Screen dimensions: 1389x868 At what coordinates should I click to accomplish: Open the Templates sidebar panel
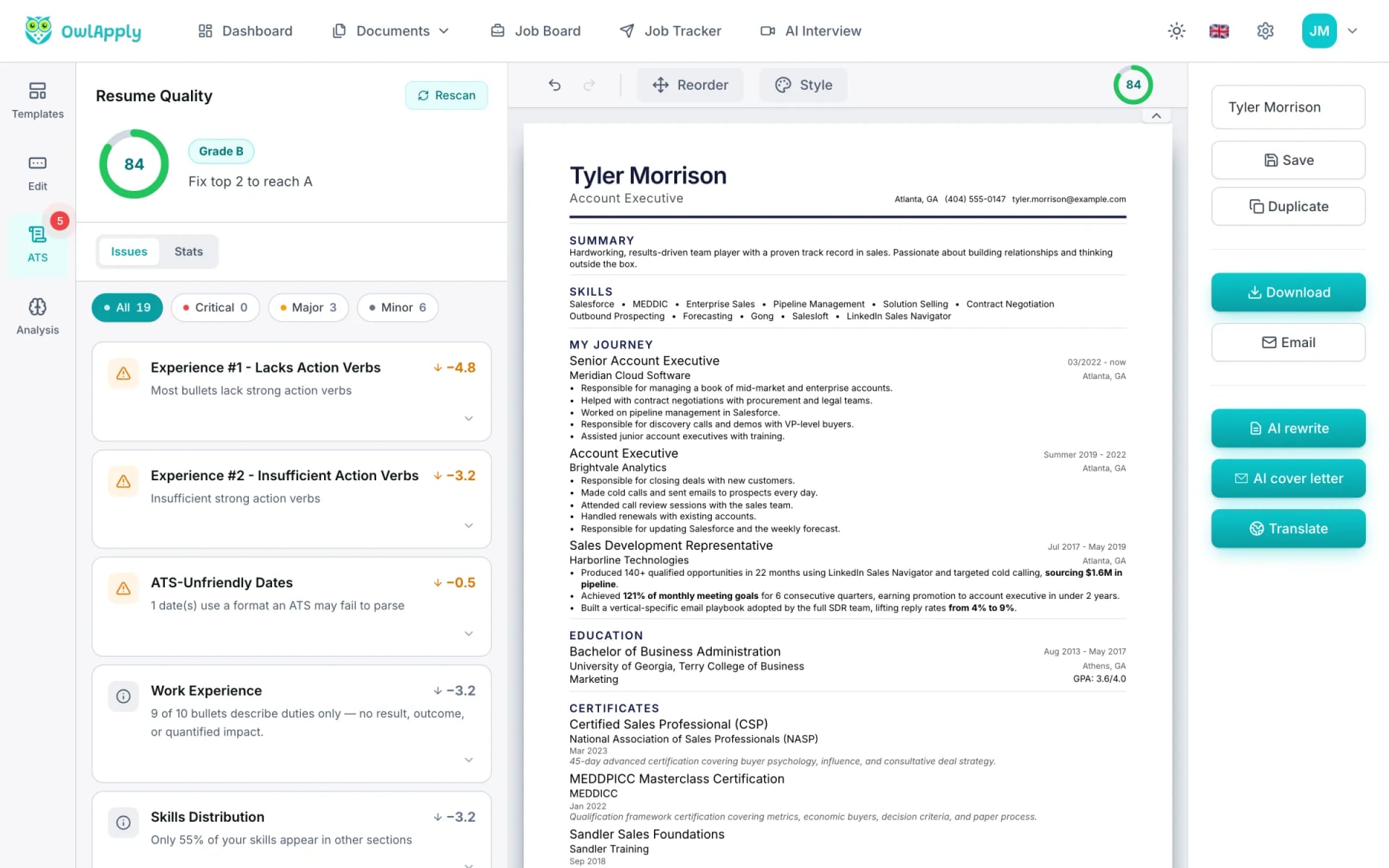click(x=38, y=101)
